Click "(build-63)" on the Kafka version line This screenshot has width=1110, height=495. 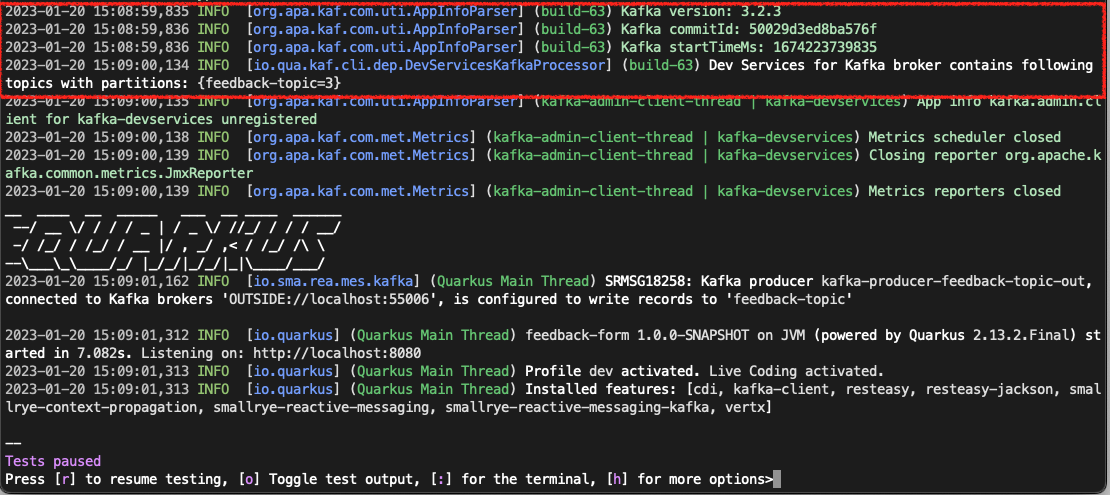pyautogui.click(x=571, y=12)
